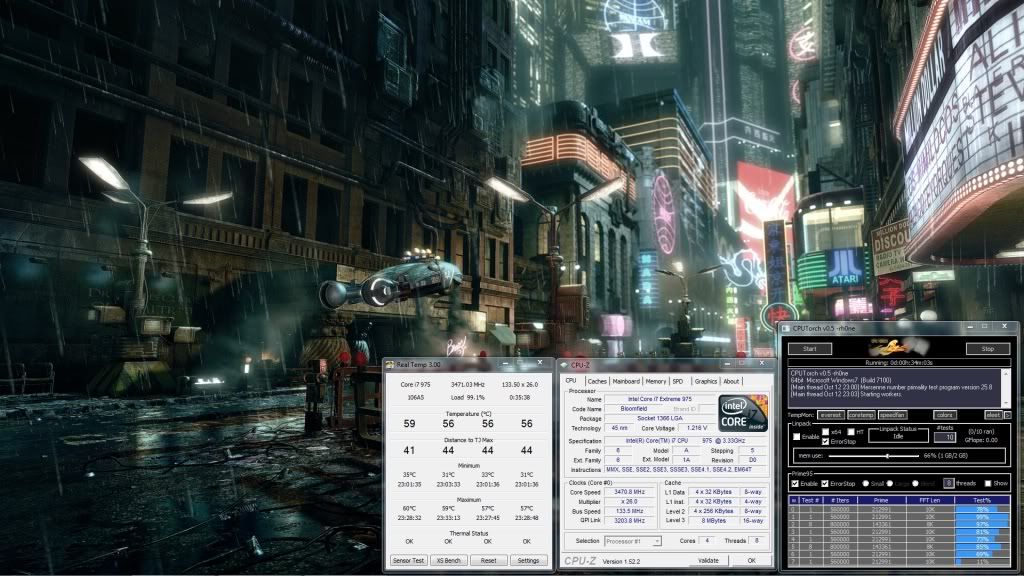Click the Prime column header
The width and height of the screenshot is (1024, 576).
881,500
